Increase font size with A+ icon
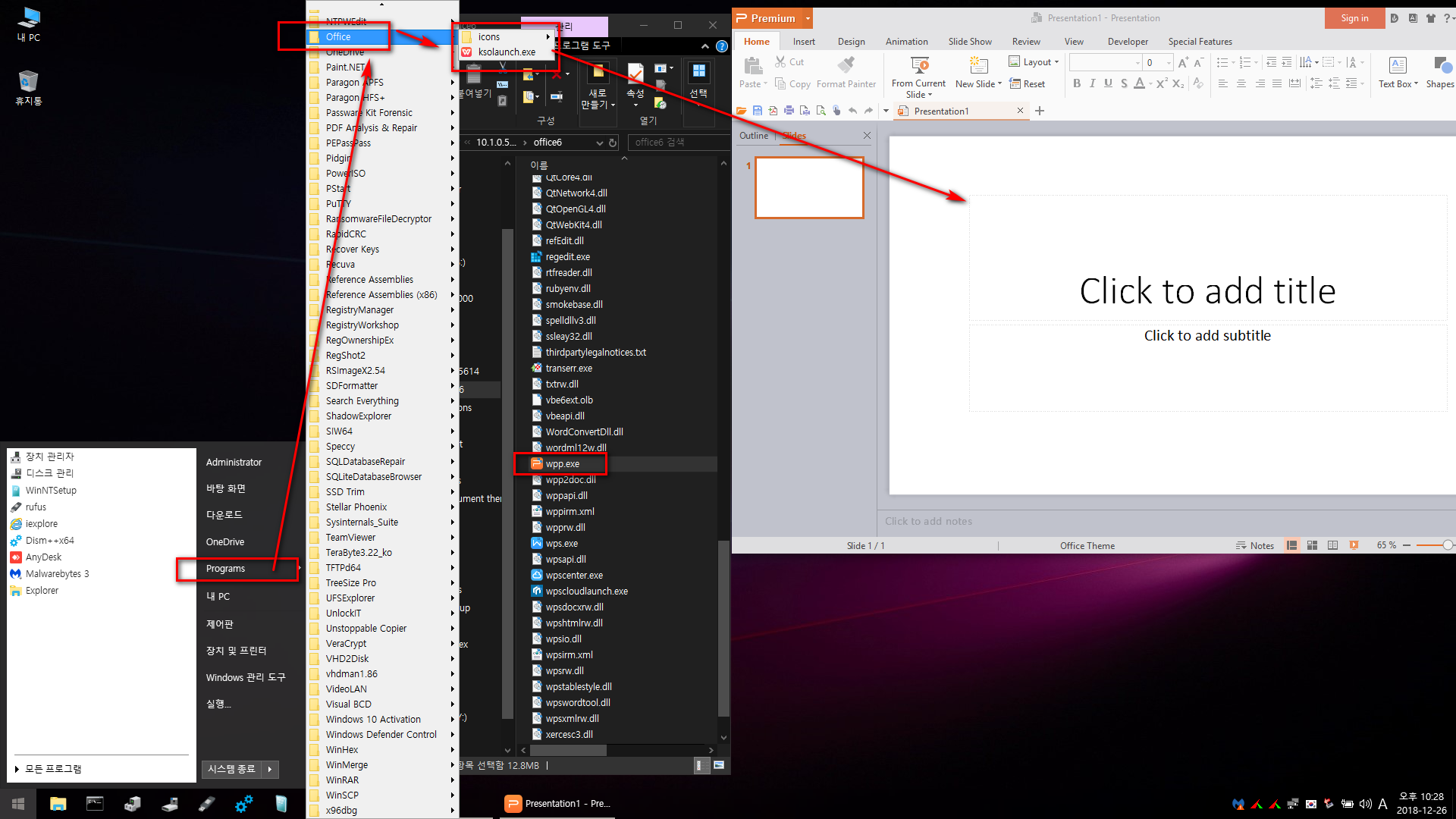1456x819 pixels. tap(1183, 63)
